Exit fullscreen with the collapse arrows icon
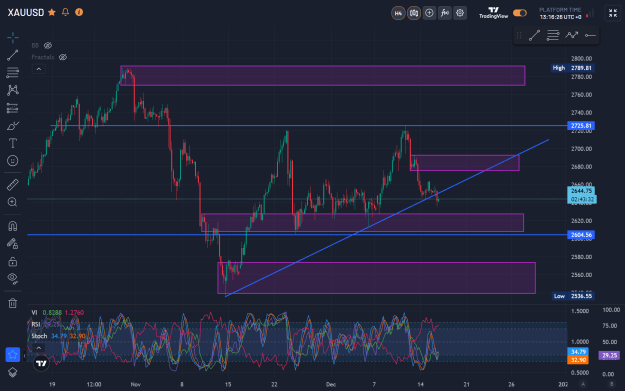The image size is (625, 391). (613, 13)
